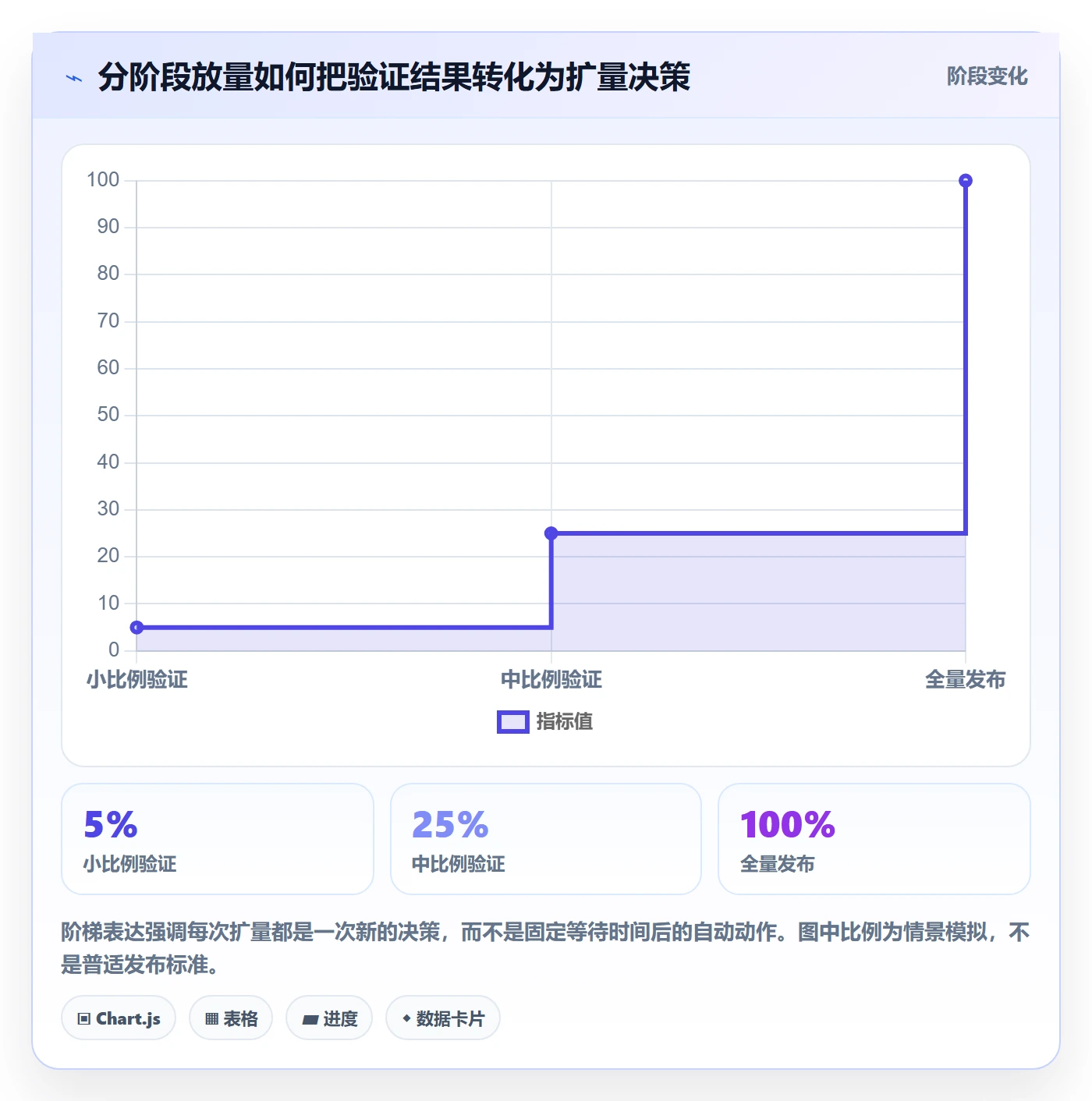Click the y-axis value 50
Image resolution: width=1092 pixels, height=1101 pixels.
[x=108, y=415]
